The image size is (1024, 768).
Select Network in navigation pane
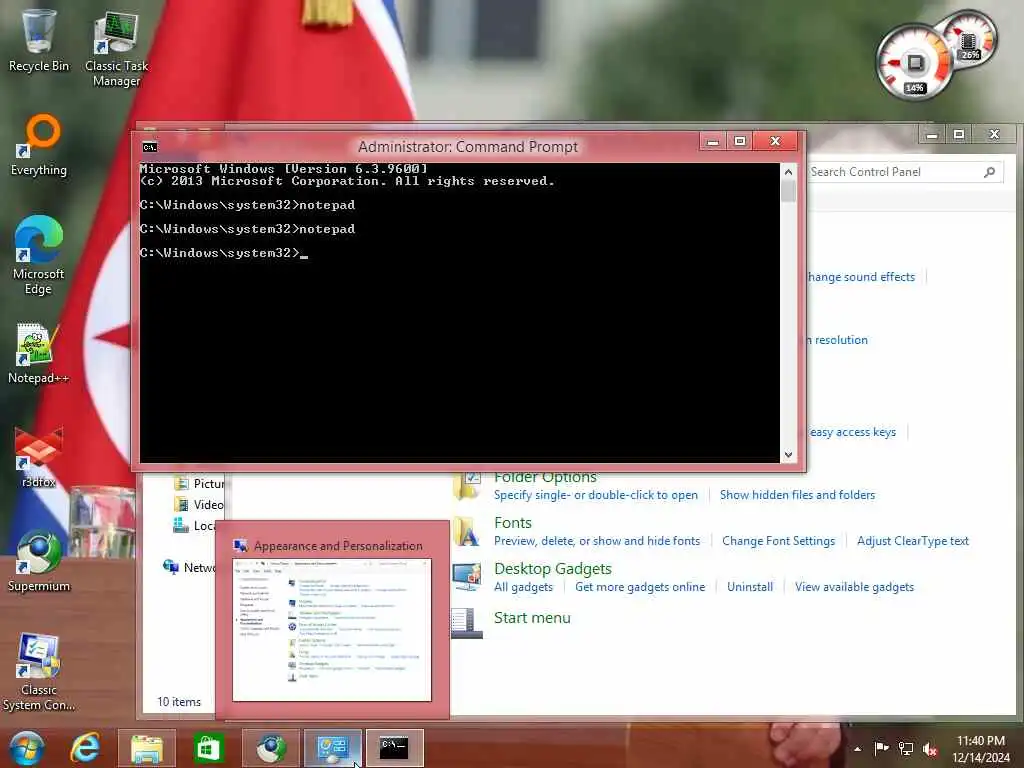click(191, 568)
